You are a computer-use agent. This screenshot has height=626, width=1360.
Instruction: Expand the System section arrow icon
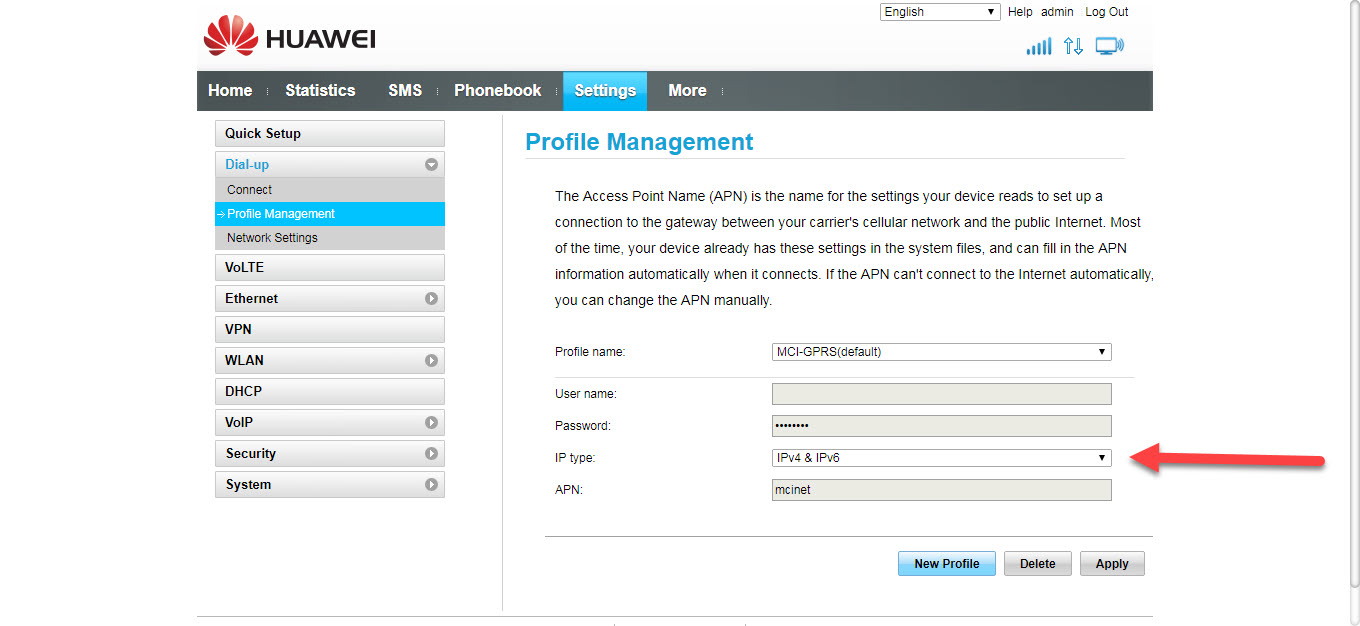click(431, 484)
